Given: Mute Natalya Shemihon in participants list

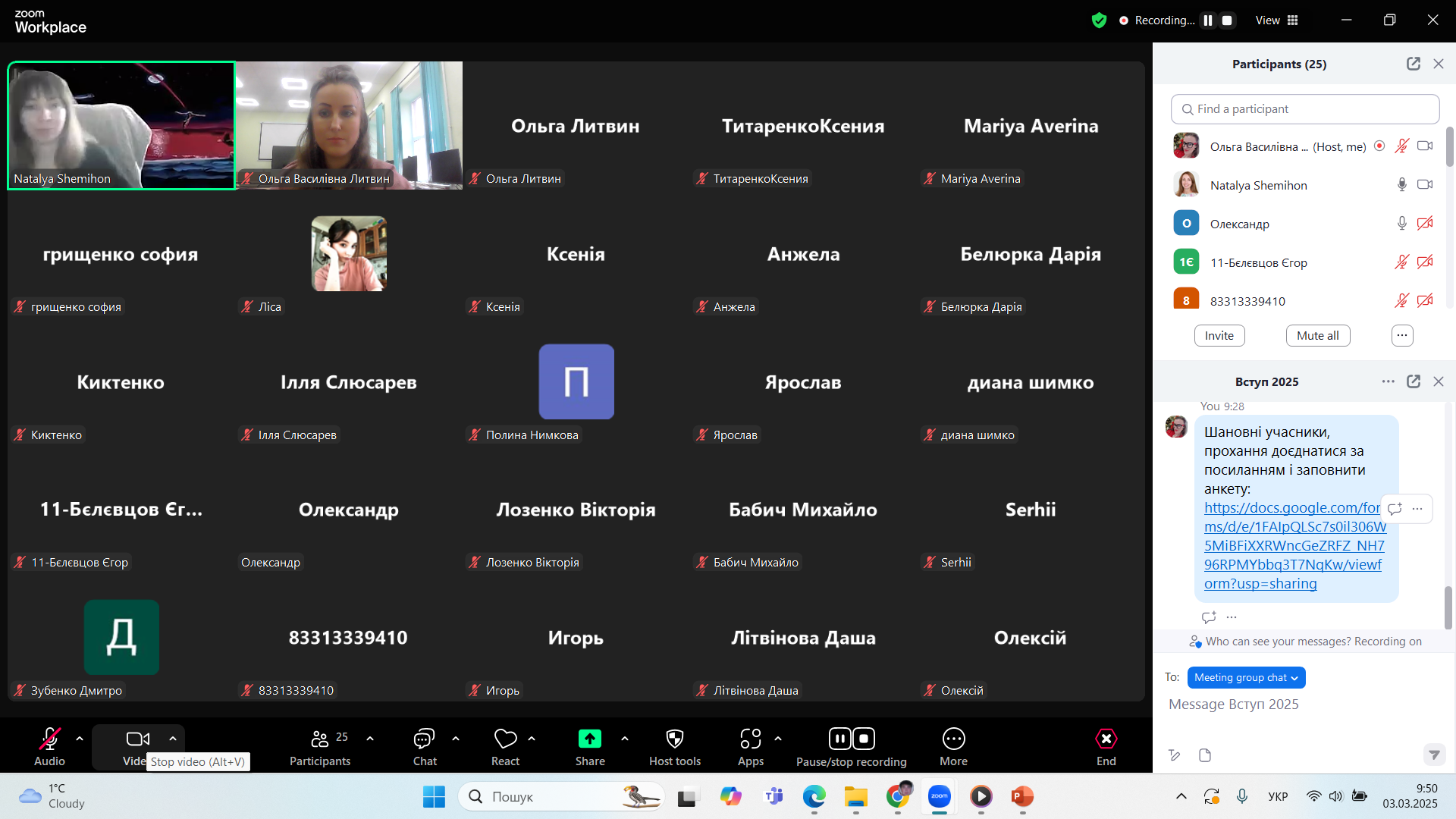Looking at the screenshot, I should tap(1401, 184).
